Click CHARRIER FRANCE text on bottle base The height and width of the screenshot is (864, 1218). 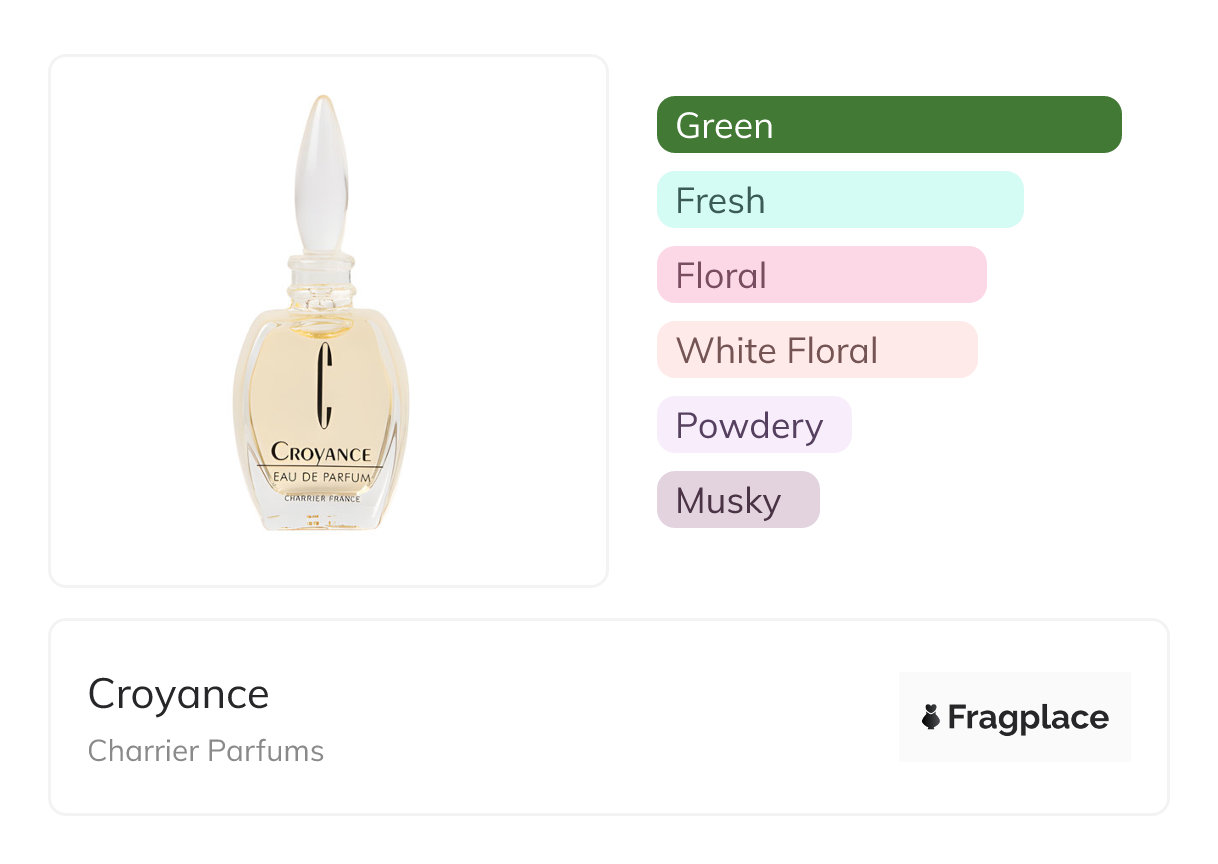(x=321, y=497)
